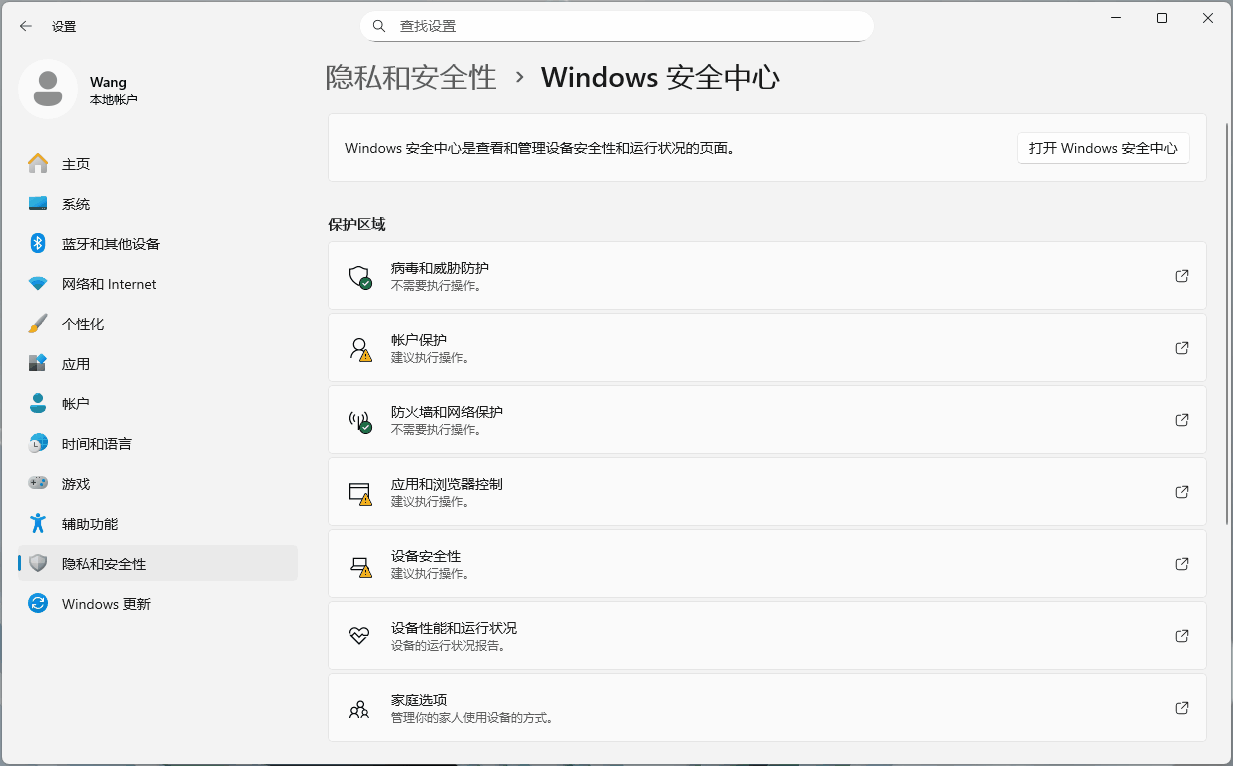
Task: Click the 系统 monitor icon
Action: coord(38,203)
